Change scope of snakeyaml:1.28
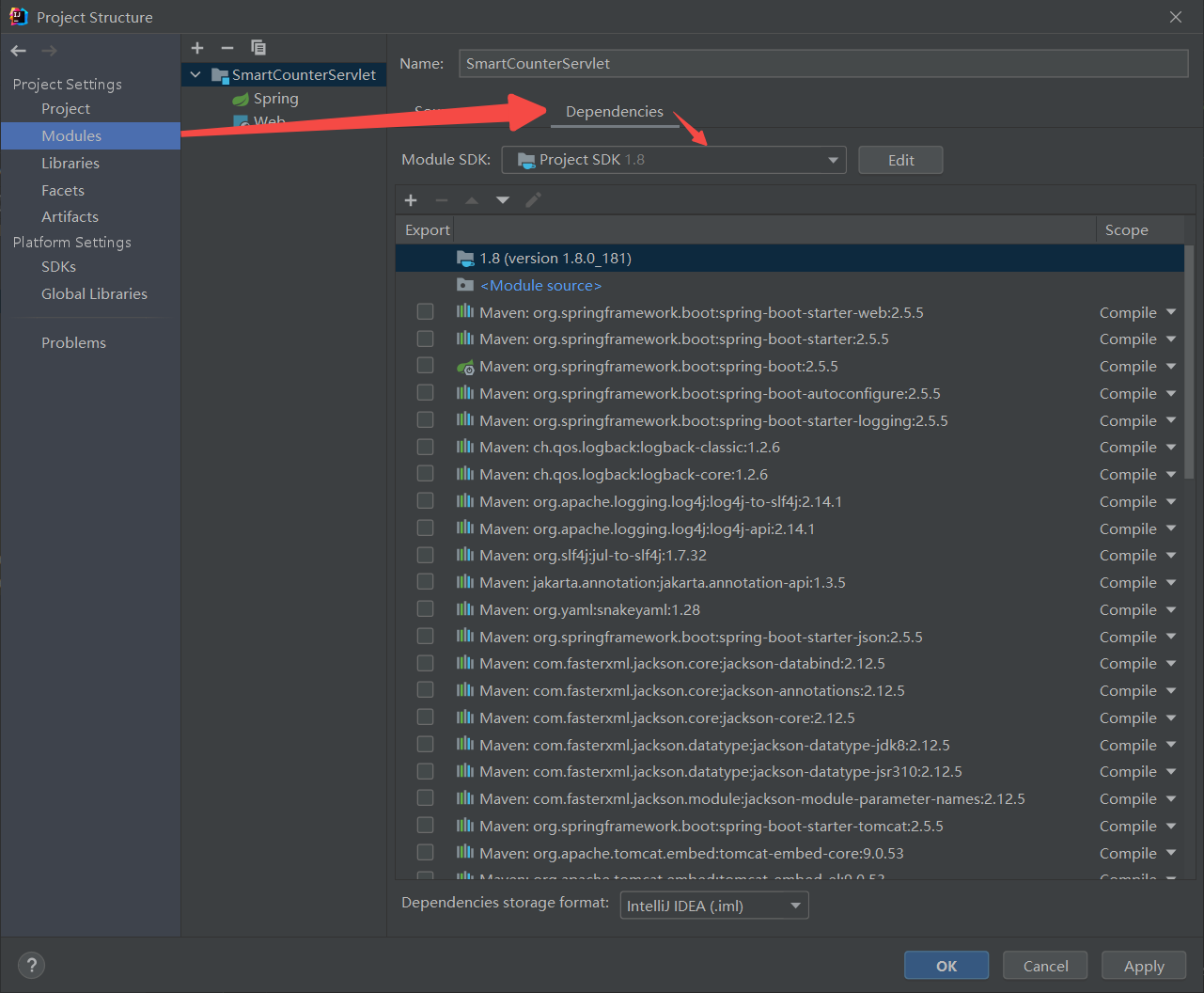Viewport: 1204px width, 993px height. click(x=1137, y=609)
